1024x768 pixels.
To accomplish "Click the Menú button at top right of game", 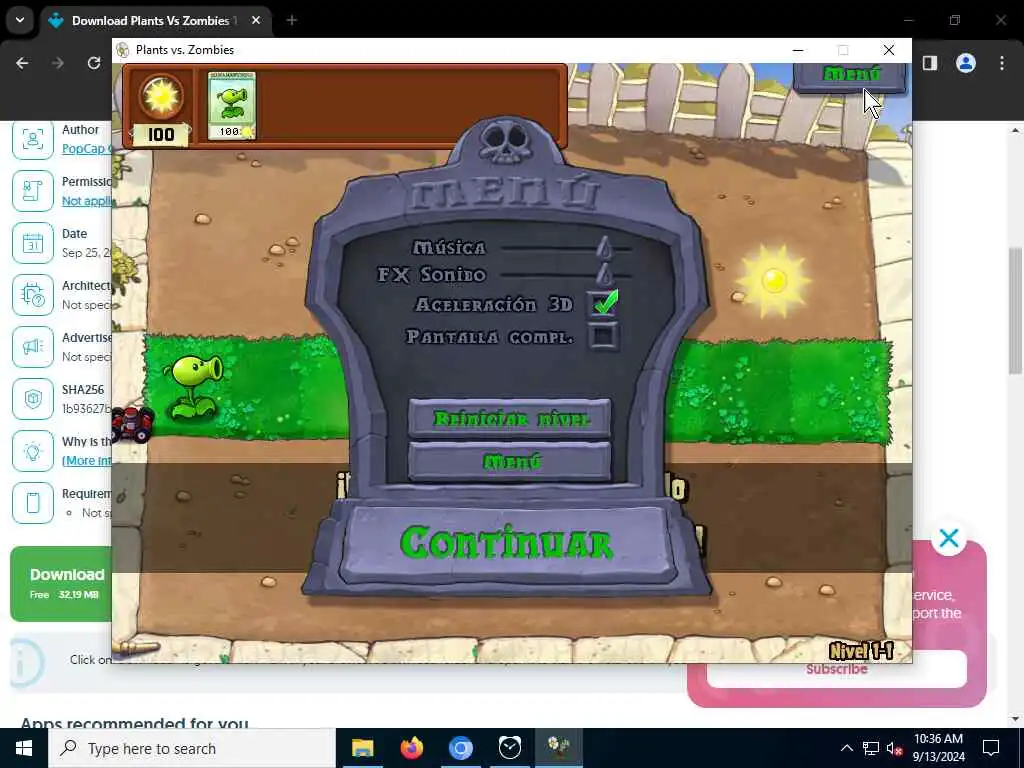I will [x=850, y=76].
